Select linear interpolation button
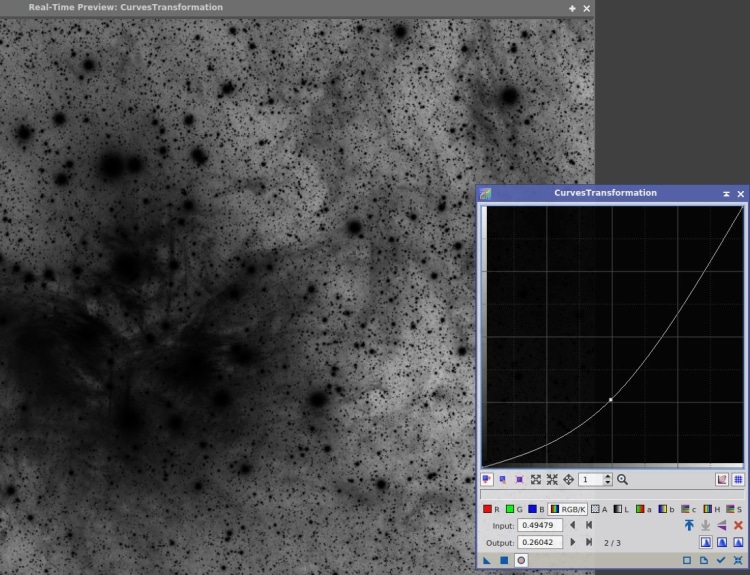The image size is (750, 575). point(738,542)
